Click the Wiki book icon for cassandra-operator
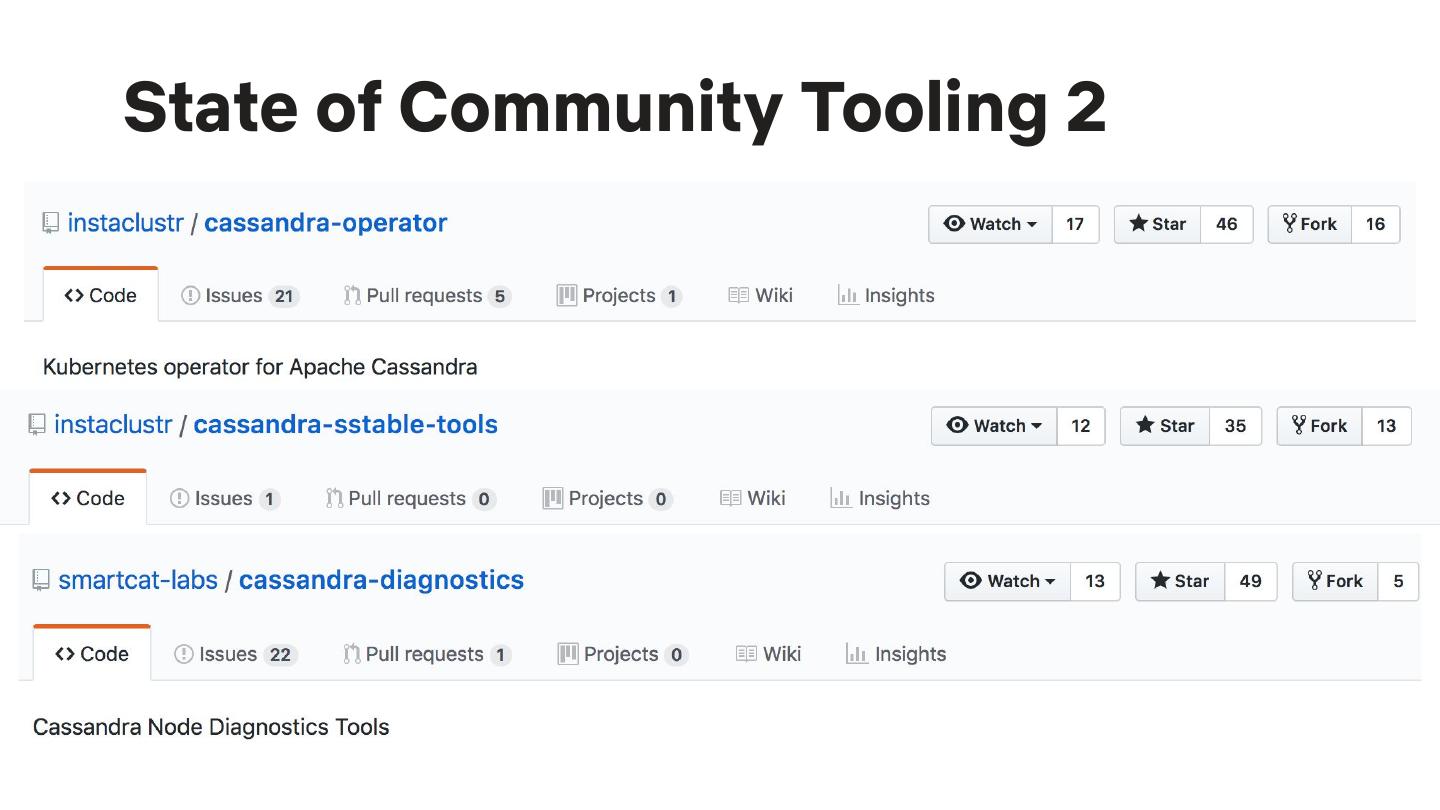Image resolution: width=1440 pixels, height=810 pixels. 739,296
